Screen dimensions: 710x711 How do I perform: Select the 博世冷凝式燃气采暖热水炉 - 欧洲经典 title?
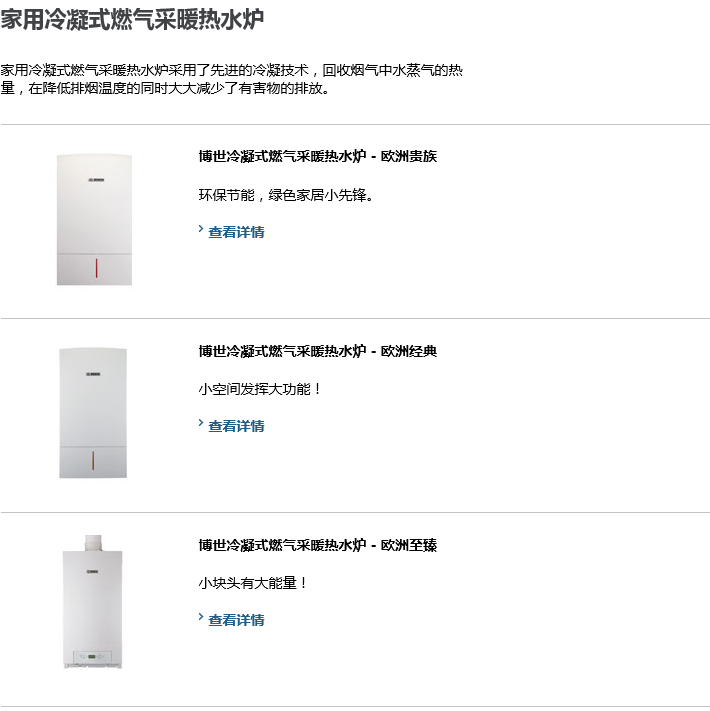pyautogui.click(x=317, y=351)
